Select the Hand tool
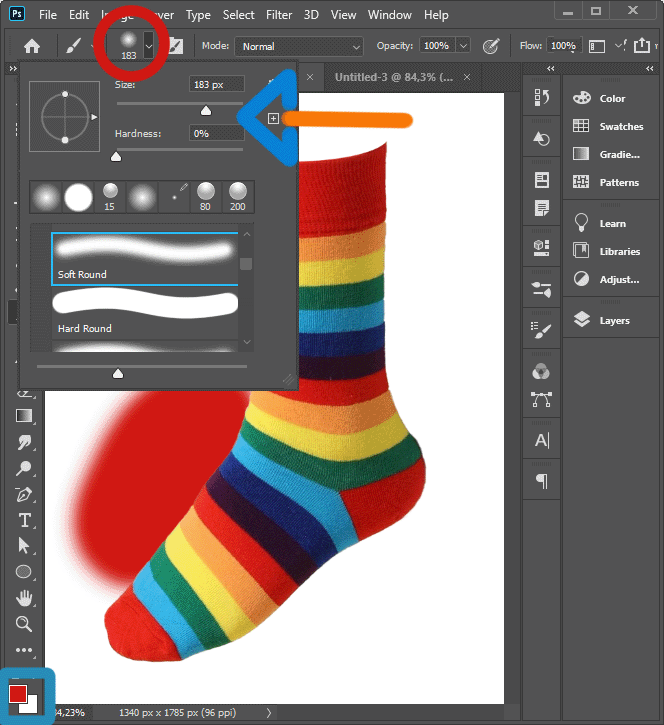664x725 pixels. coord(24,598)
